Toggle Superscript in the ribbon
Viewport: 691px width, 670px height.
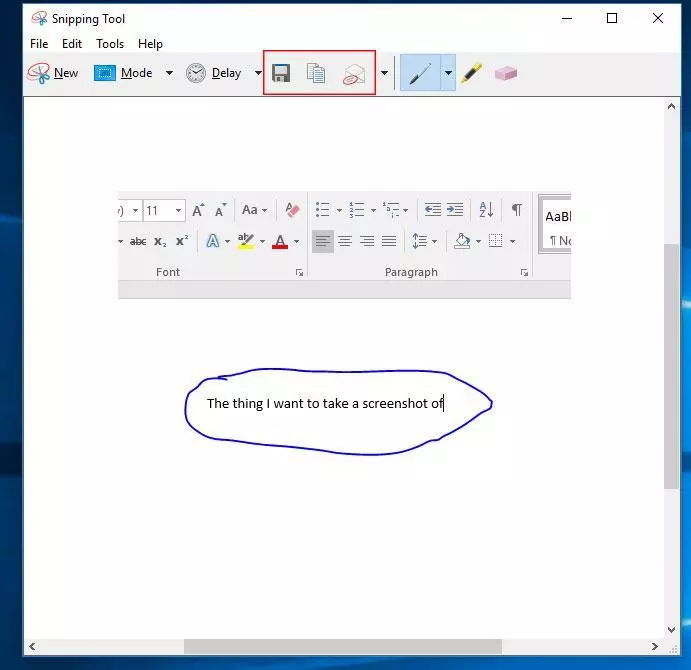pyautogui.click(x=182, y=241)
